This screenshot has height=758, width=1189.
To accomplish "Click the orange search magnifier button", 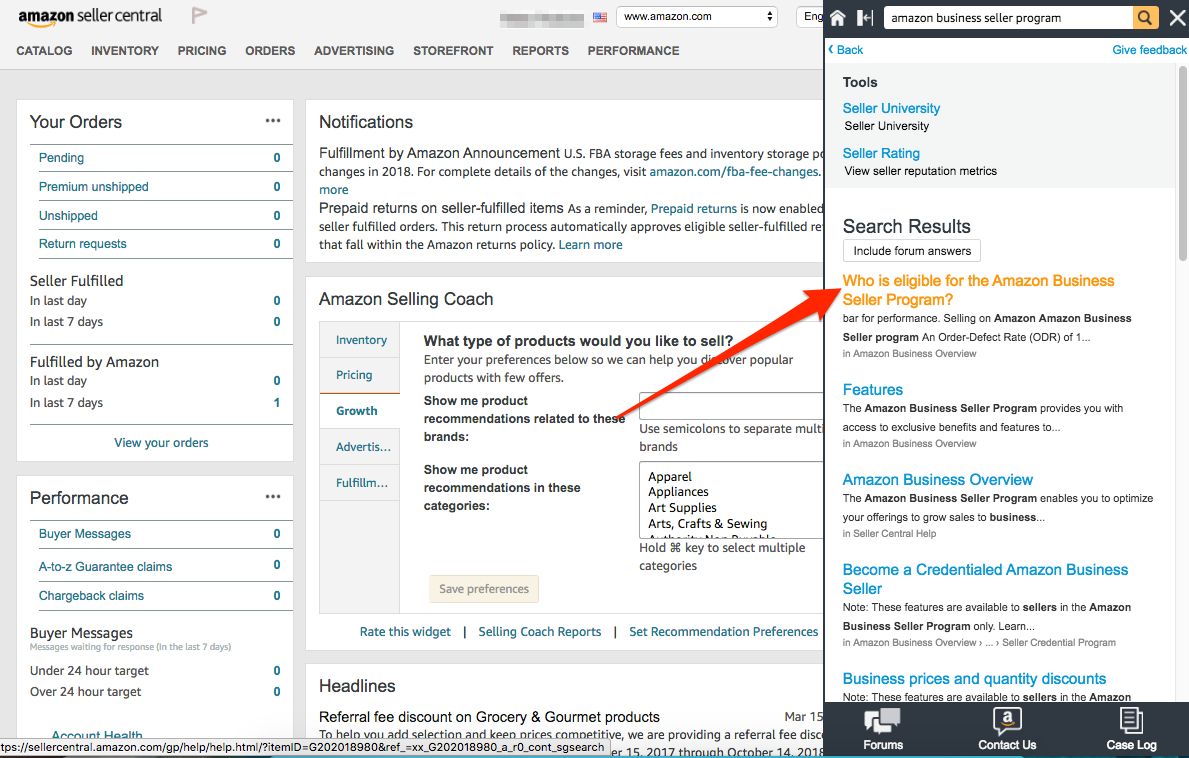I will [x=1146, y=17].
